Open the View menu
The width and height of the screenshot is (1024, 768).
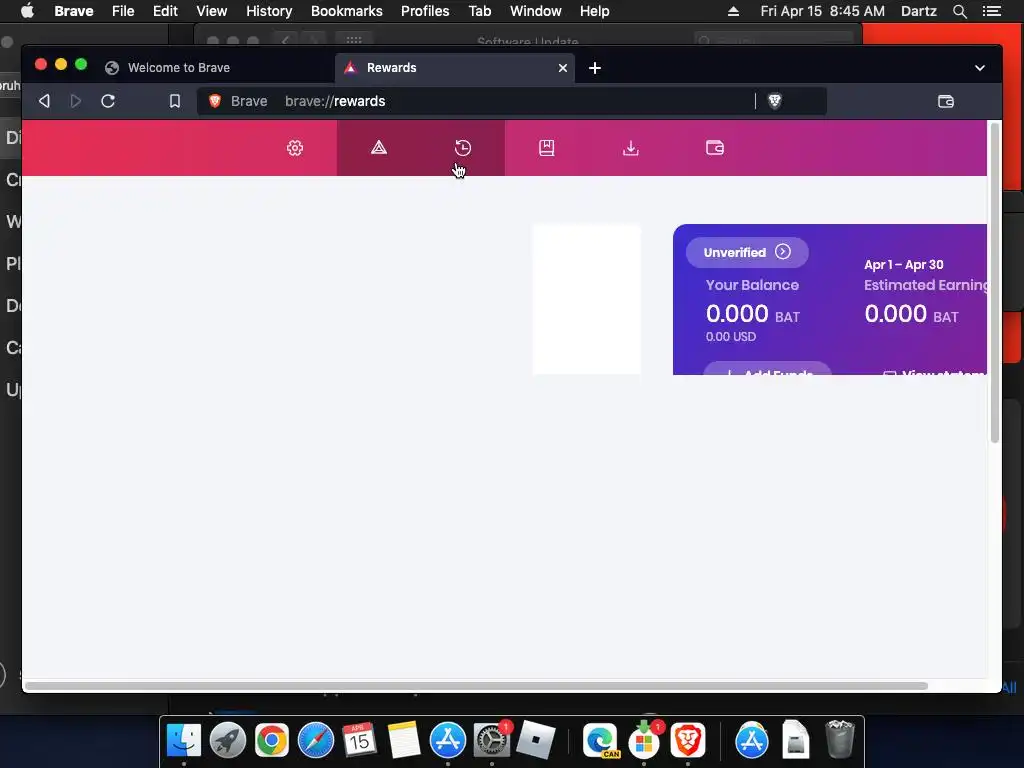pyautogui.click(x=212, y=11)
